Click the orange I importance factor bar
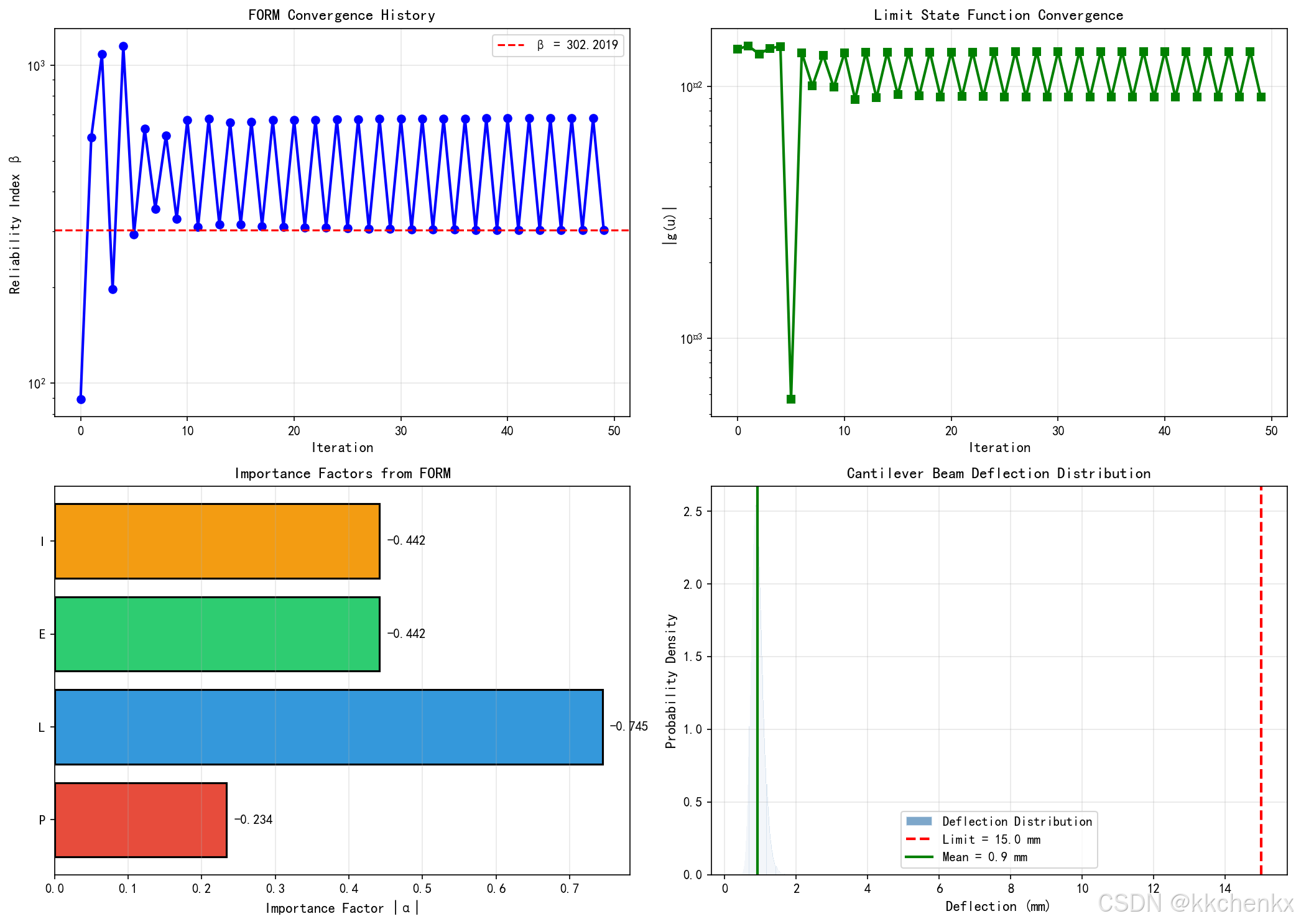The width and height of the screenshot is (1296, 924). tap(217, 541)
